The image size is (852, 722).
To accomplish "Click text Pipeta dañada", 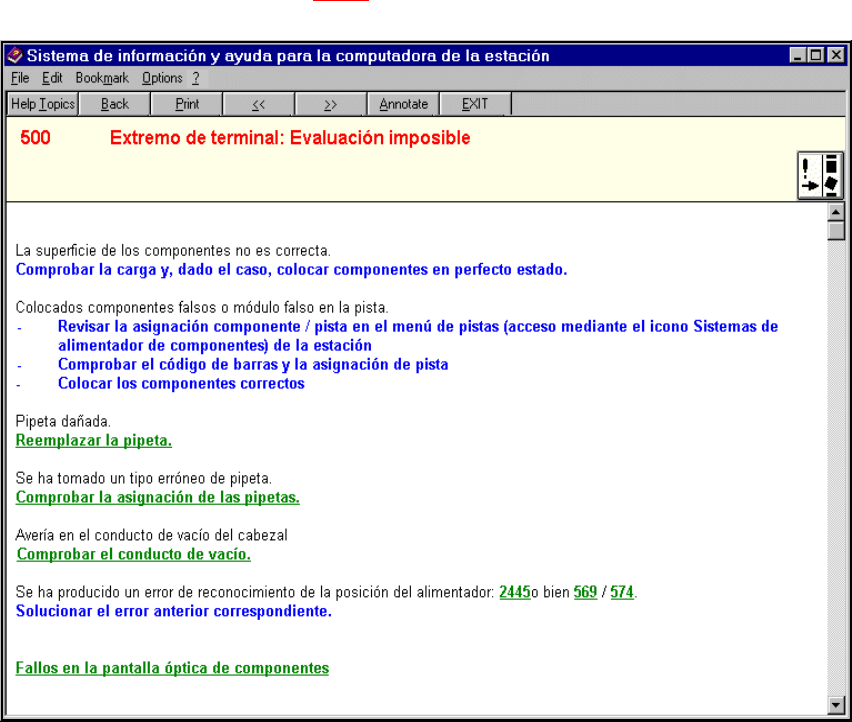I will pos(63,422).
